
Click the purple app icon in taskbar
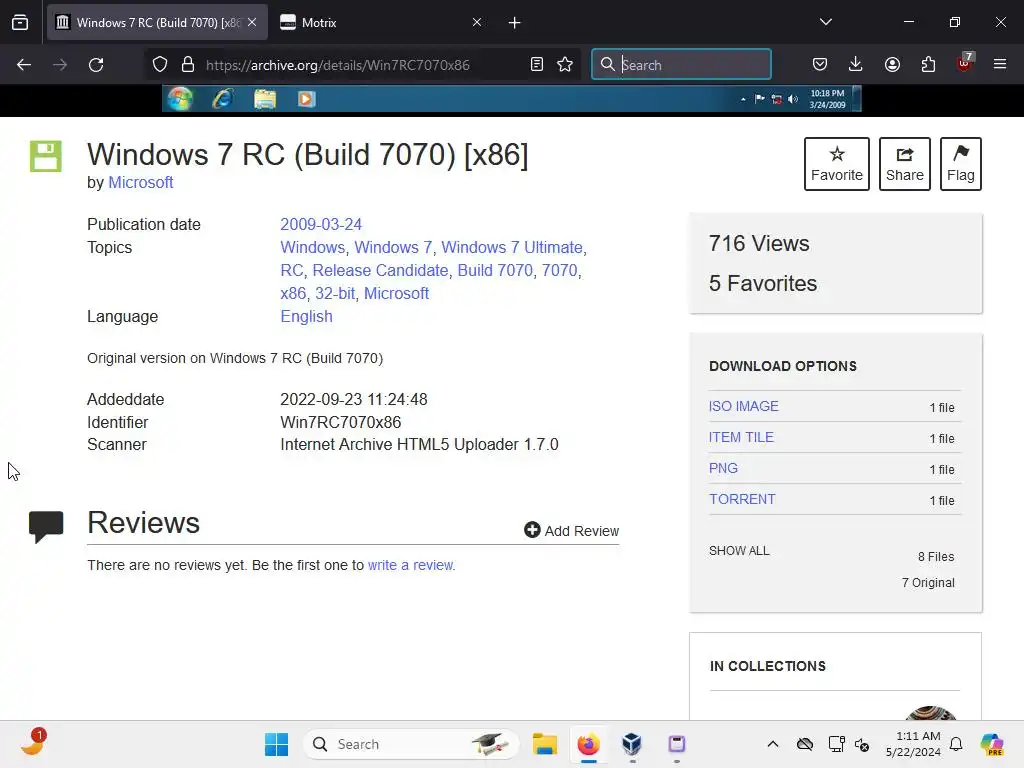[x=677, y=744]
